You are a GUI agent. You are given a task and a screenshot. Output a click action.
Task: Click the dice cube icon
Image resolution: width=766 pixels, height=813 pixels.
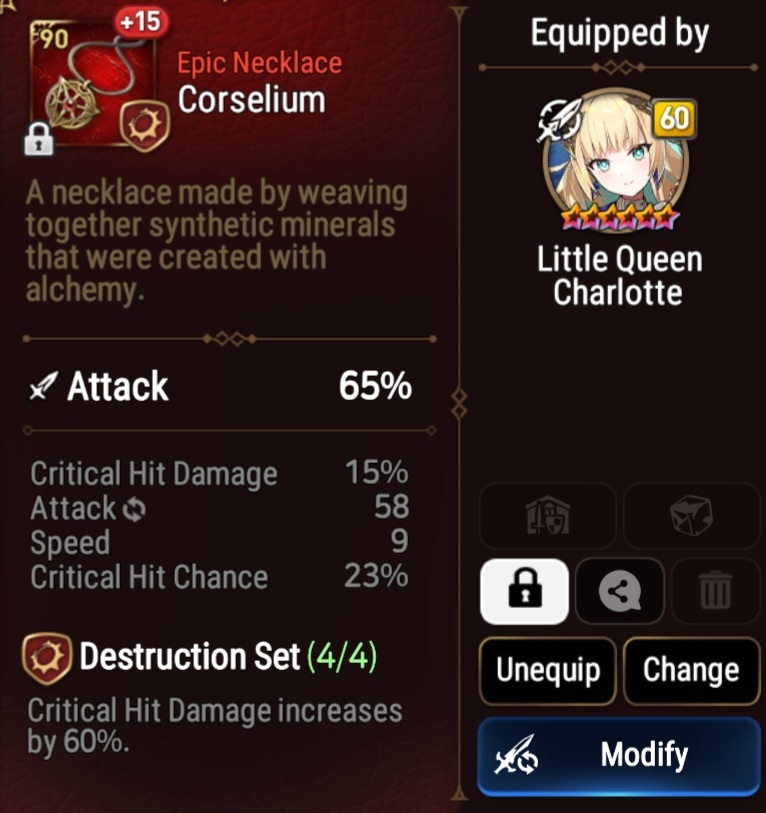(691, 516)
